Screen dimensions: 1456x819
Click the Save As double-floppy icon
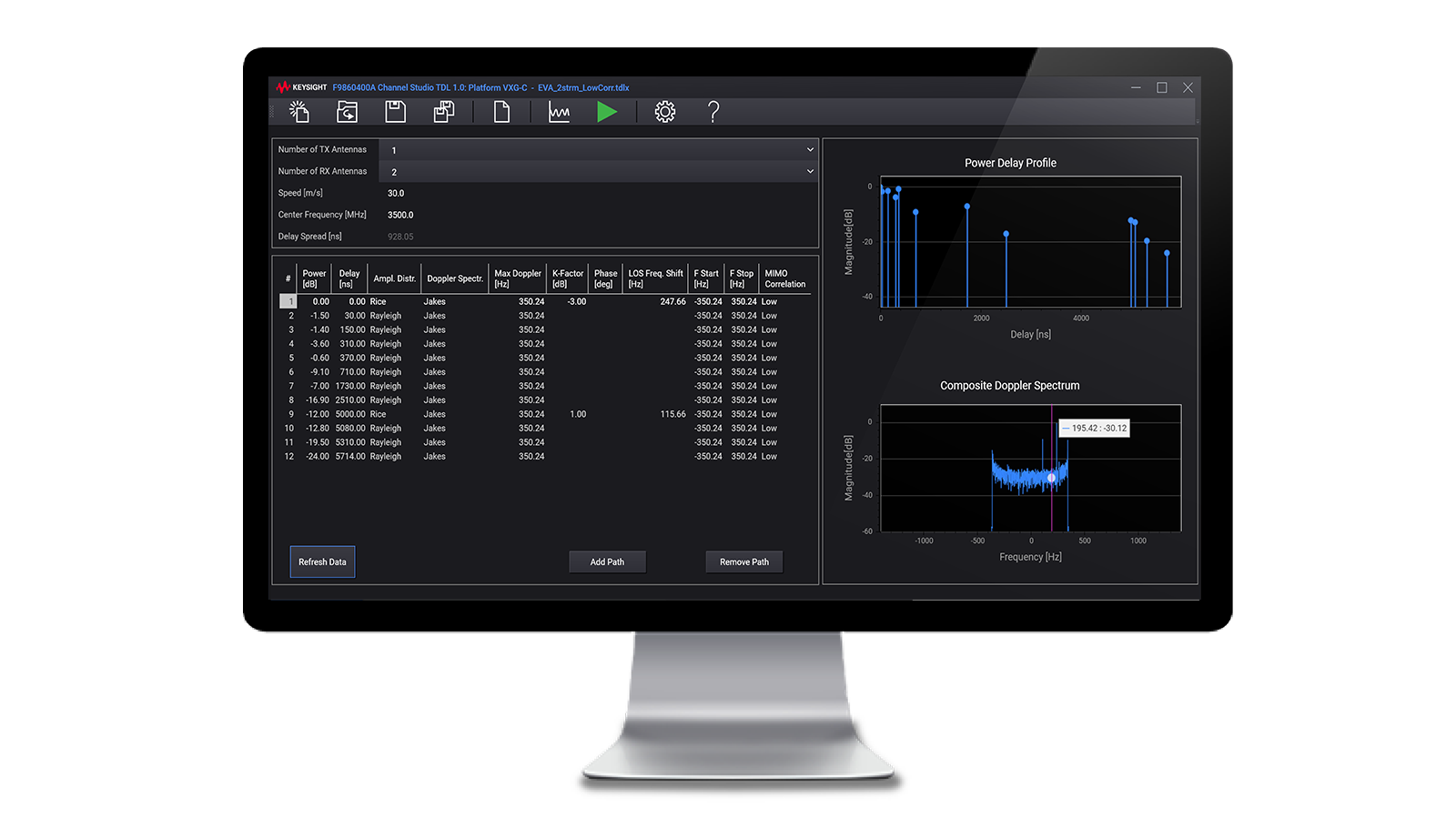click(x=443, y=112)
